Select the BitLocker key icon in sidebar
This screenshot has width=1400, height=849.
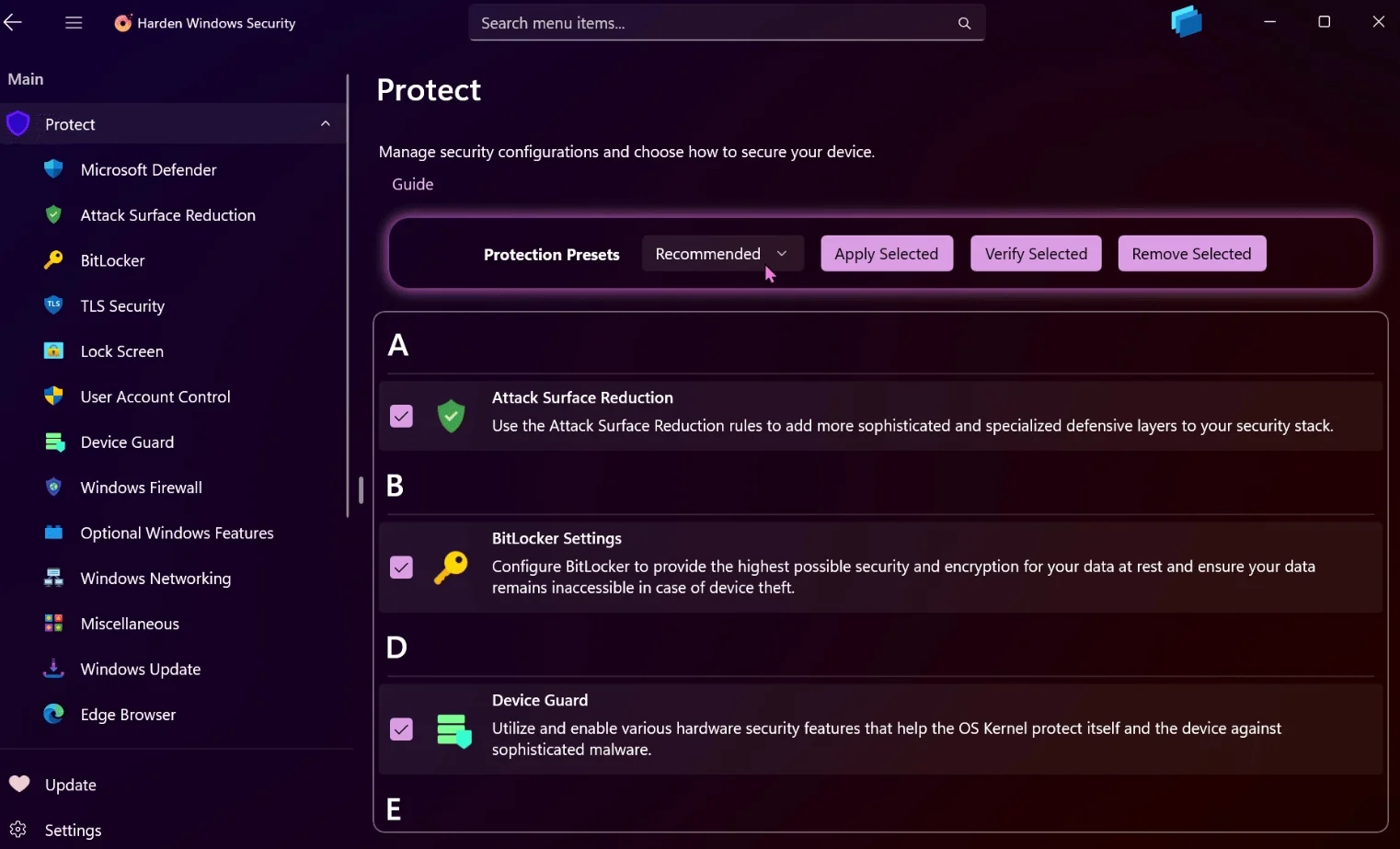[x=52, y=260]
